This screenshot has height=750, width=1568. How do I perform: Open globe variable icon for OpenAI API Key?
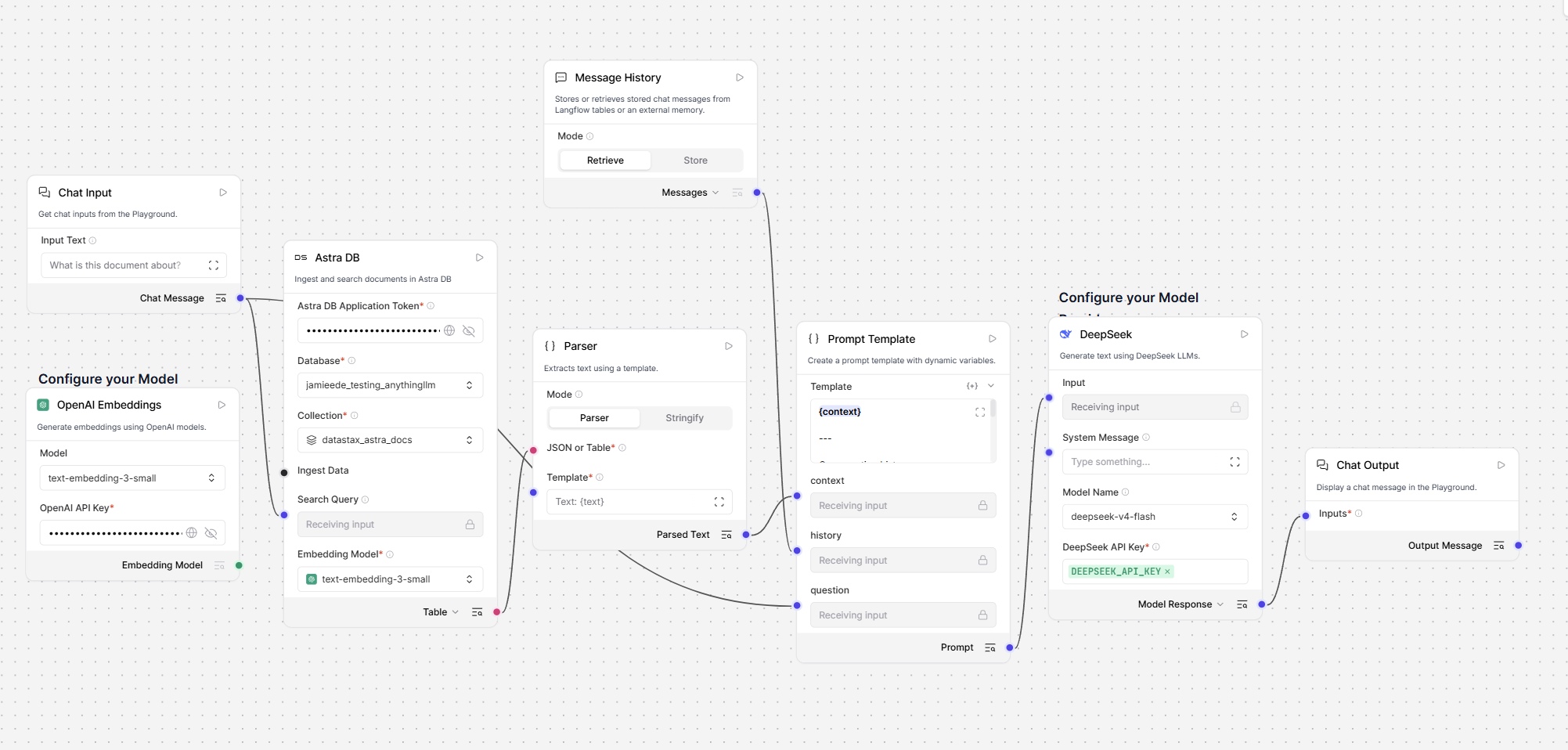(x=191, y=532)
